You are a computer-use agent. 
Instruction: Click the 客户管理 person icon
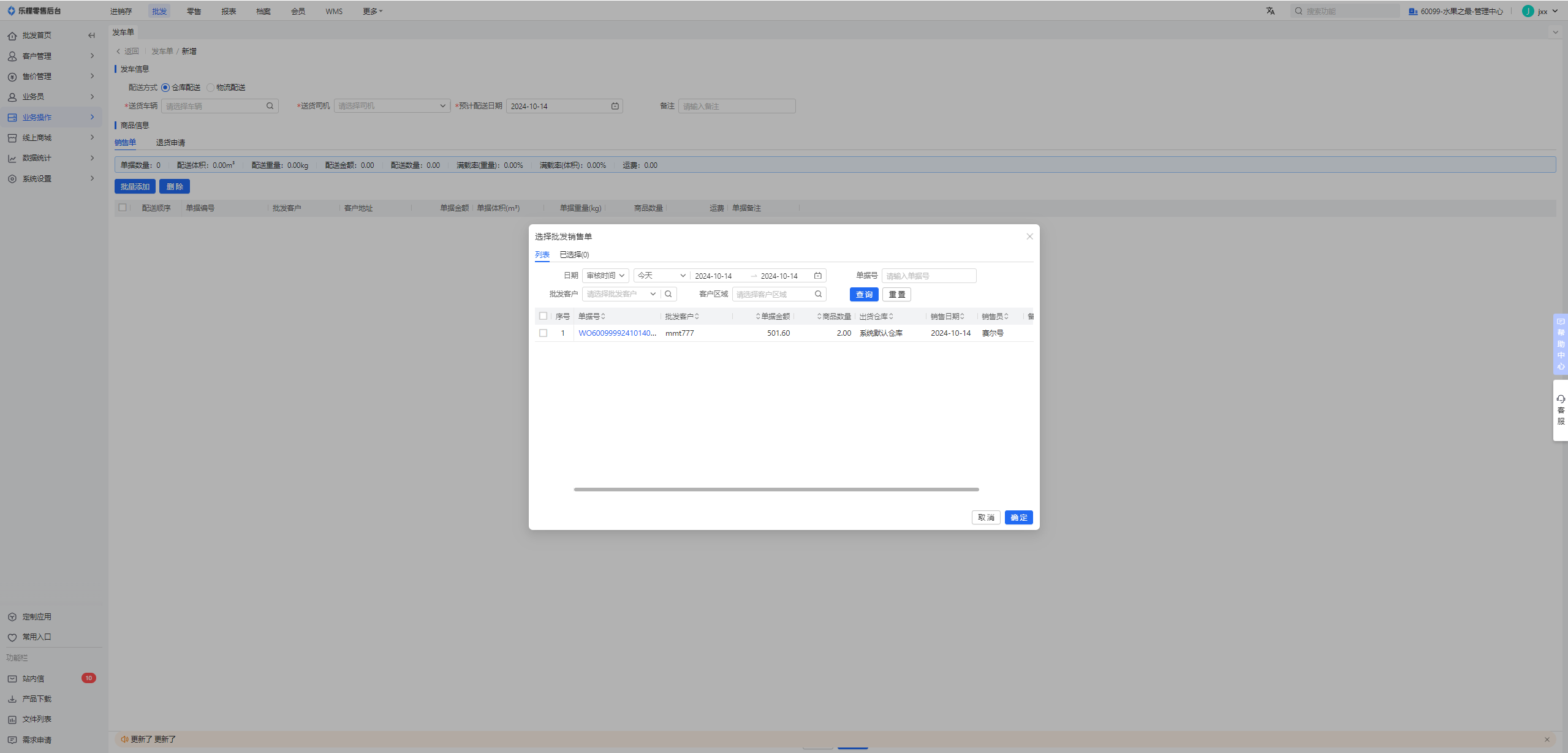click(x=12, y=56)
